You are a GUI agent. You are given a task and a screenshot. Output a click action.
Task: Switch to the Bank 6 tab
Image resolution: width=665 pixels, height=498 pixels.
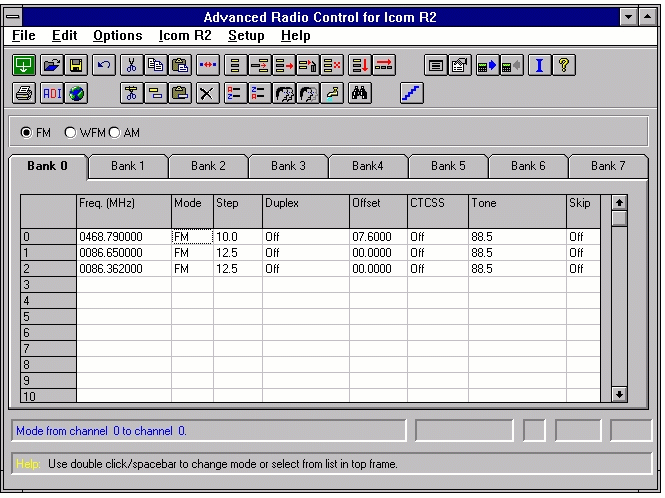[x=528, y=166]
